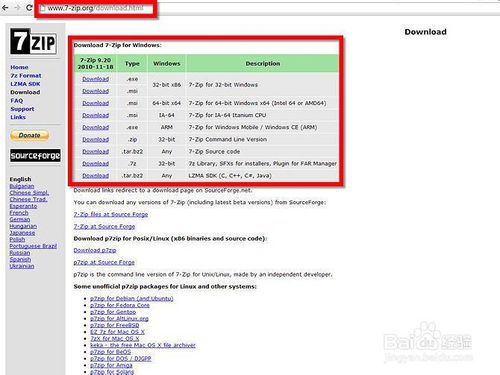This screenshot has width=500, height=375.
Task: Open p7zip for Amiga link
Action: (x=111, y=365)
